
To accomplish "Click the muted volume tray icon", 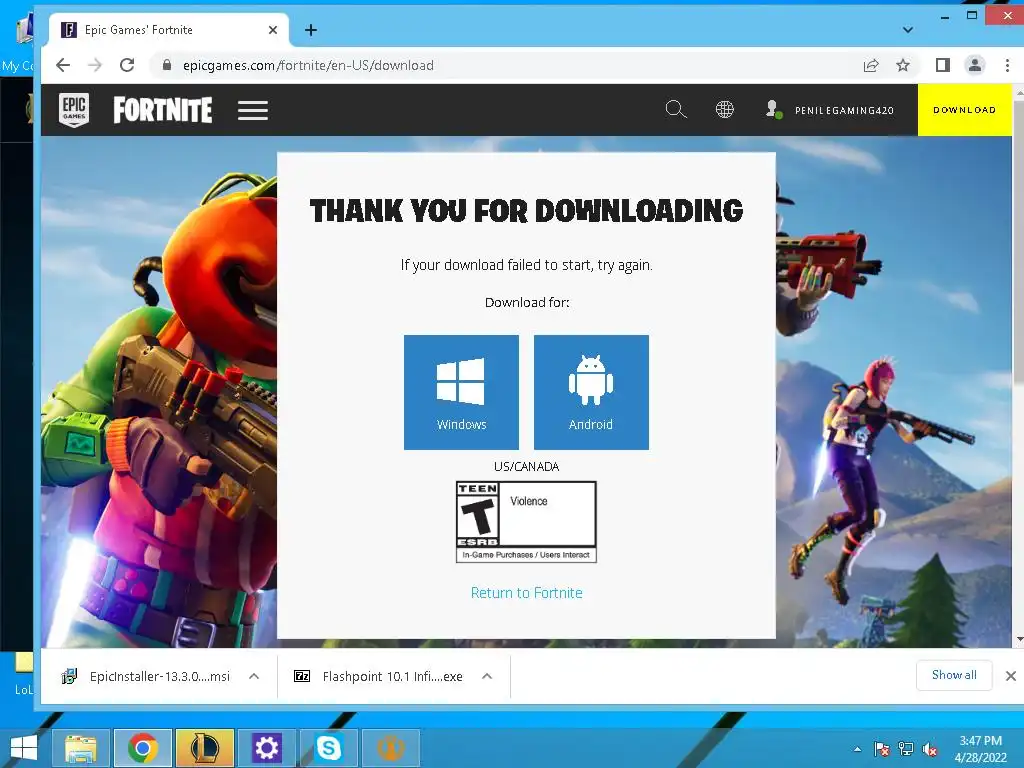I will [x=930, y=749].
